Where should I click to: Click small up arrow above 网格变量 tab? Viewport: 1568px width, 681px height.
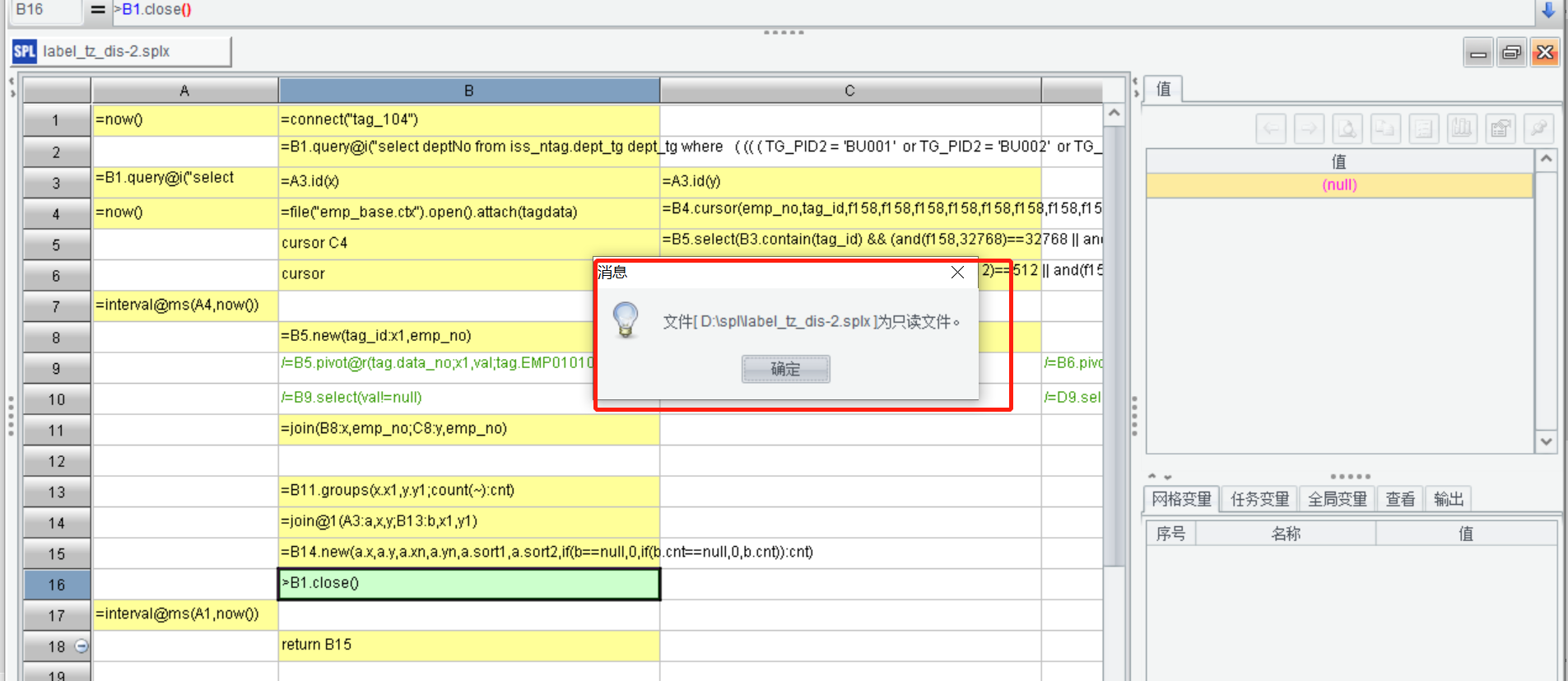(1152, 477)
